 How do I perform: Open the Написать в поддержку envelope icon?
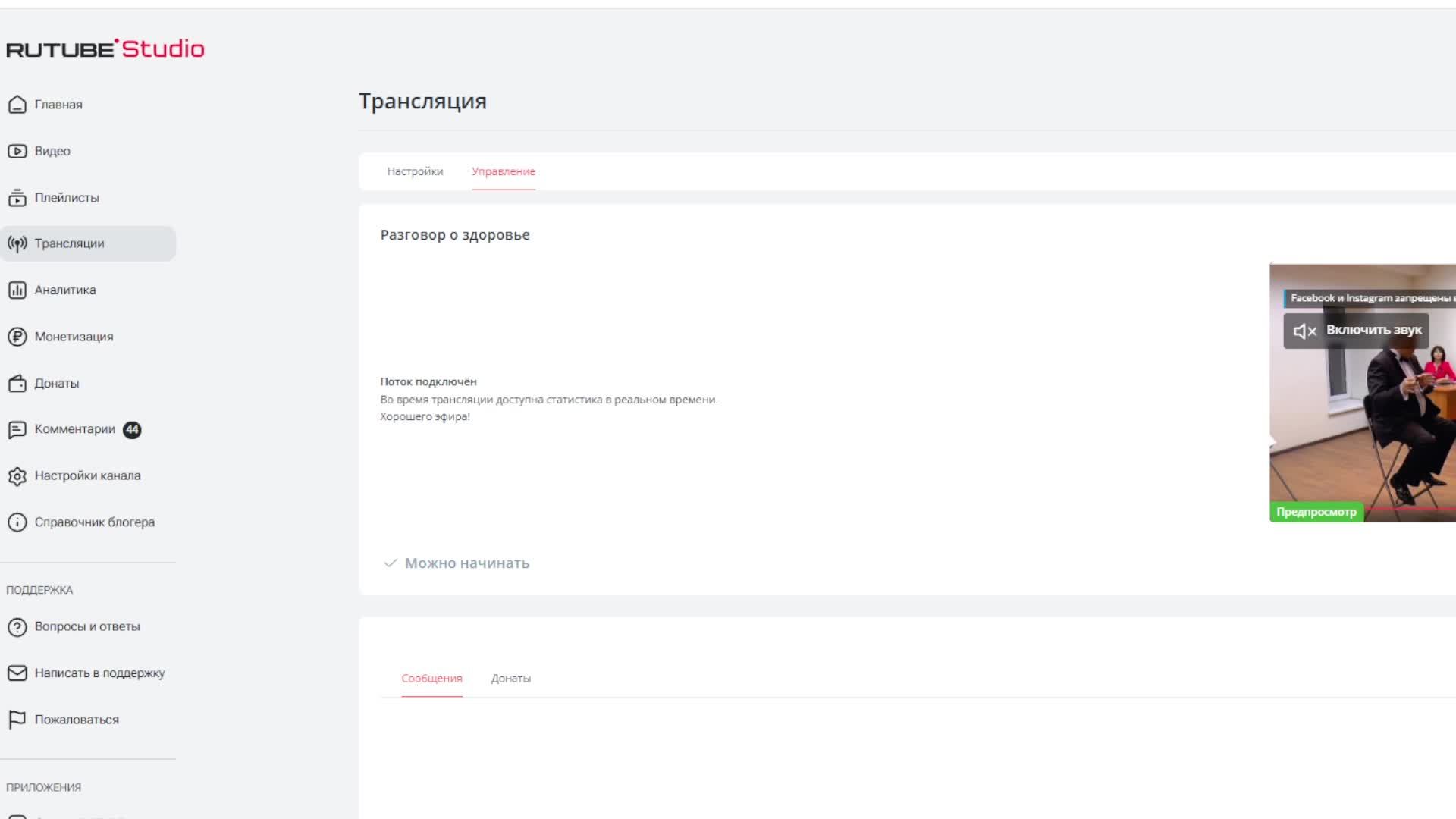(x=17, y=673)
